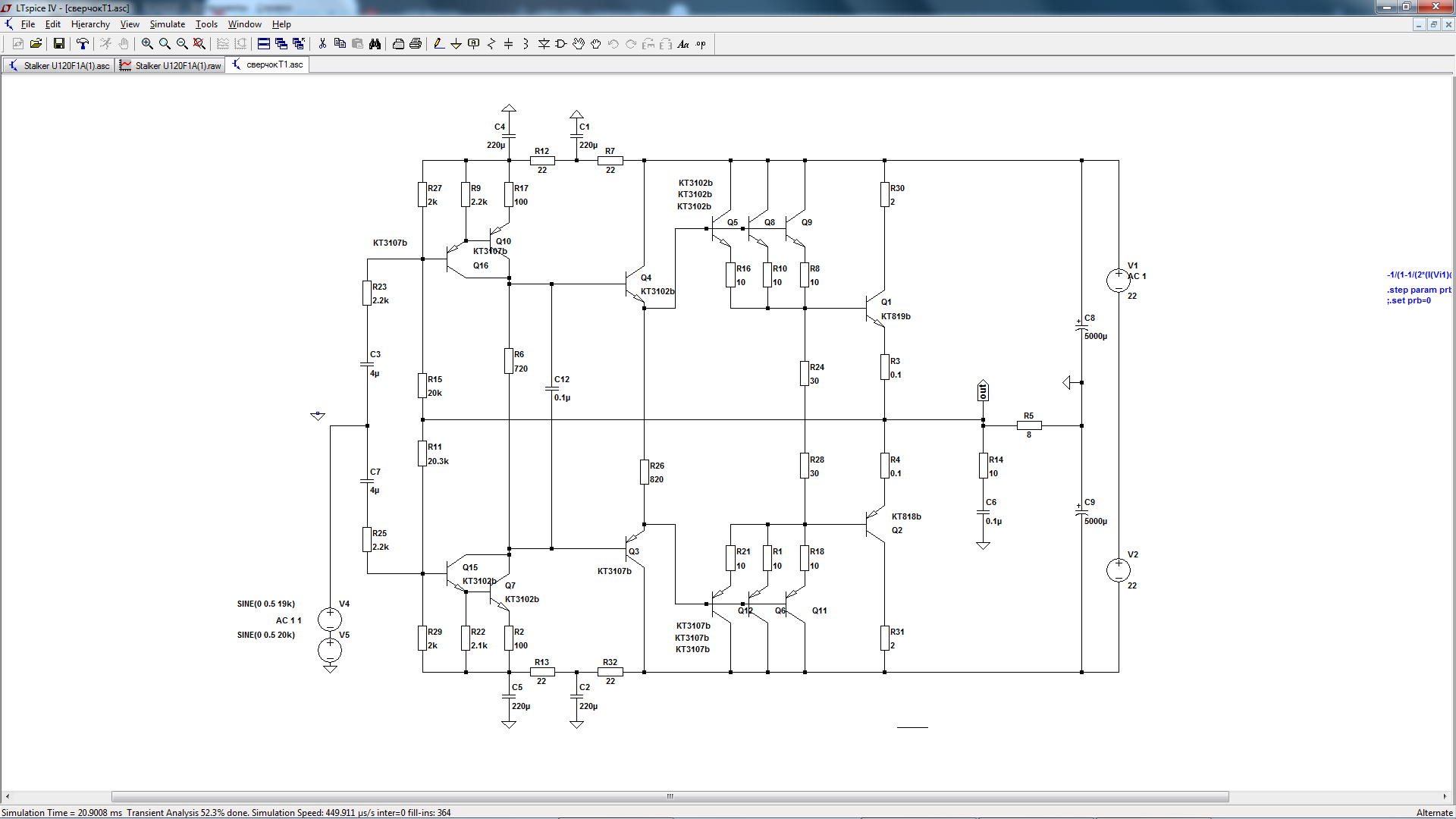
Task: Select the Place Capacitor tool
Action: pos(508,44)
